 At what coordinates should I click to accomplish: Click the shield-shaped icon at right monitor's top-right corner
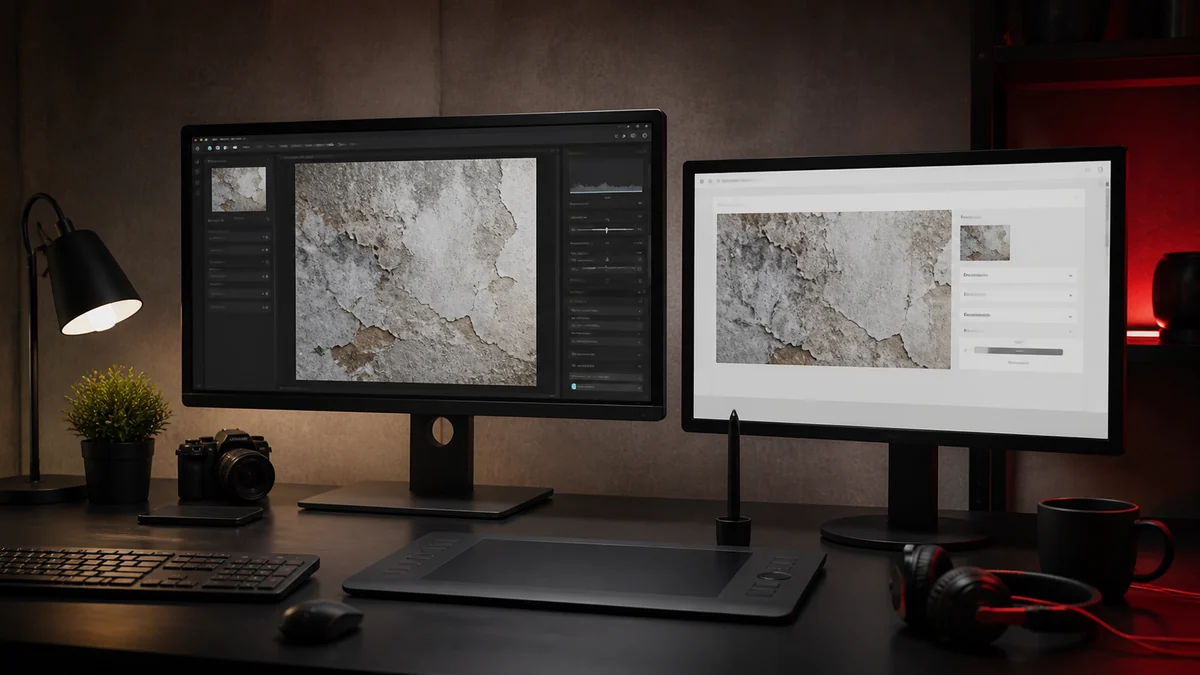tap(1100, 170)
